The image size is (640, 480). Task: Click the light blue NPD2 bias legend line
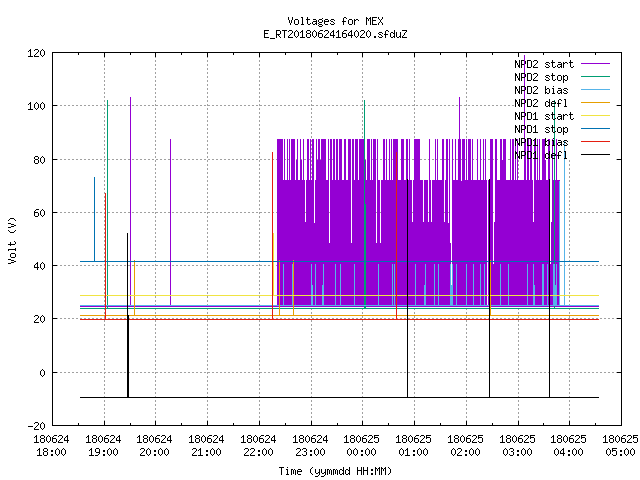tap(595, 90)
